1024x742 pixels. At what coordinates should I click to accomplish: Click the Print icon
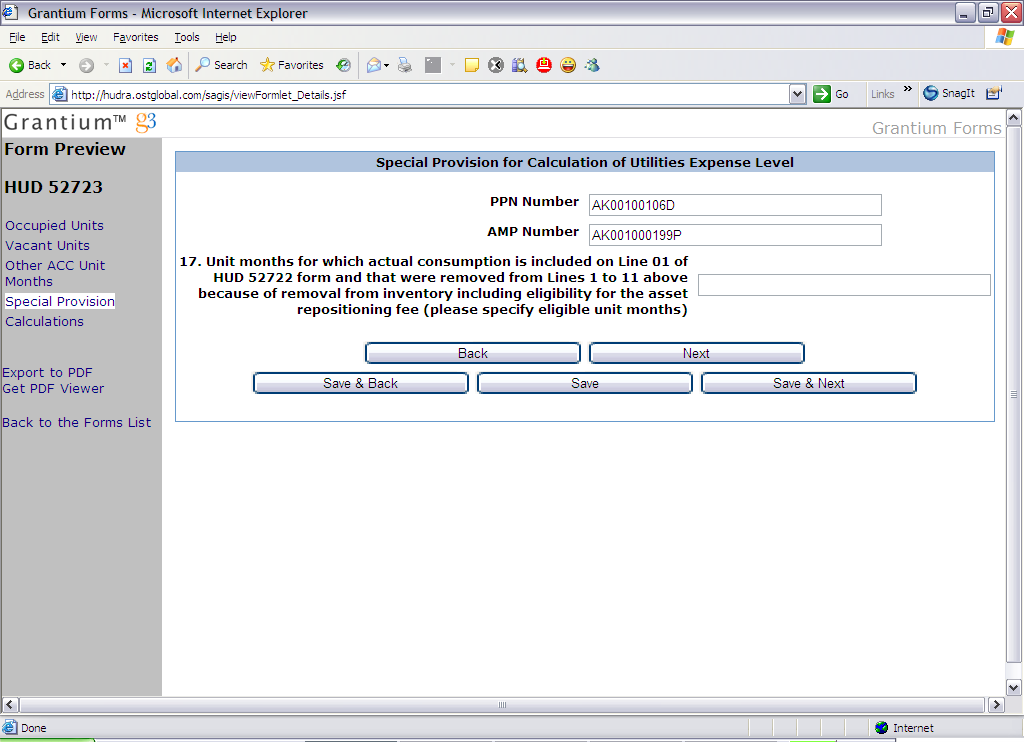click(x=405, y=65)
